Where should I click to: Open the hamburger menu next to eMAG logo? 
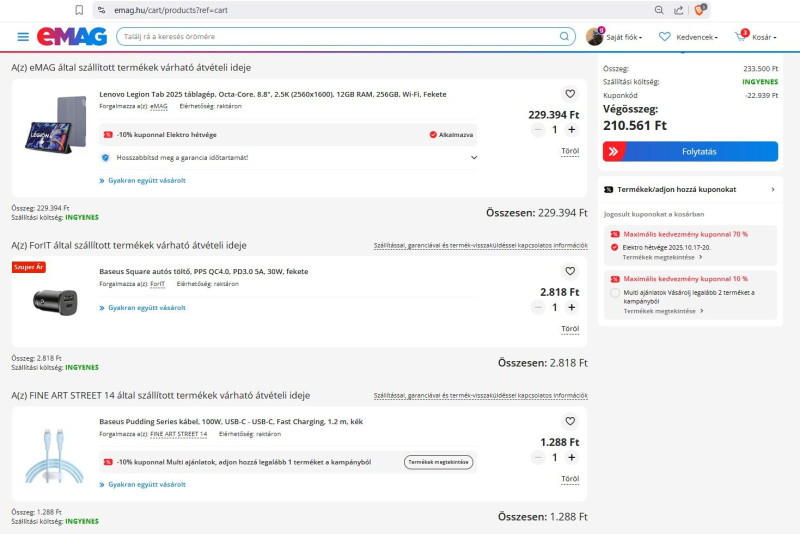coord(23,37)
